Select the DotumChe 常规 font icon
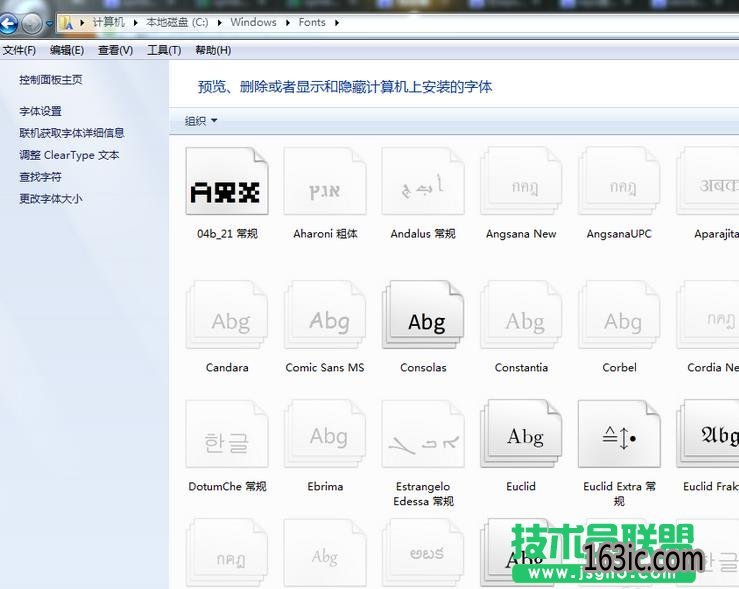Image resolution: width=739 pixels, height=589 pixels. pyautogui.click(x=228, y=436)
